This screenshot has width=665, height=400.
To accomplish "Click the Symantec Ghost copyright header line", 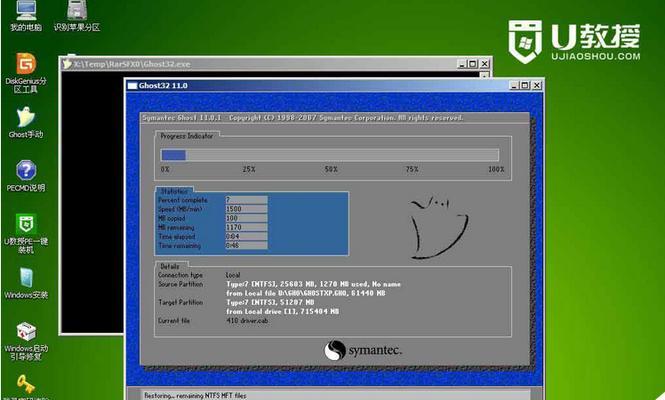I will [302, 117].
